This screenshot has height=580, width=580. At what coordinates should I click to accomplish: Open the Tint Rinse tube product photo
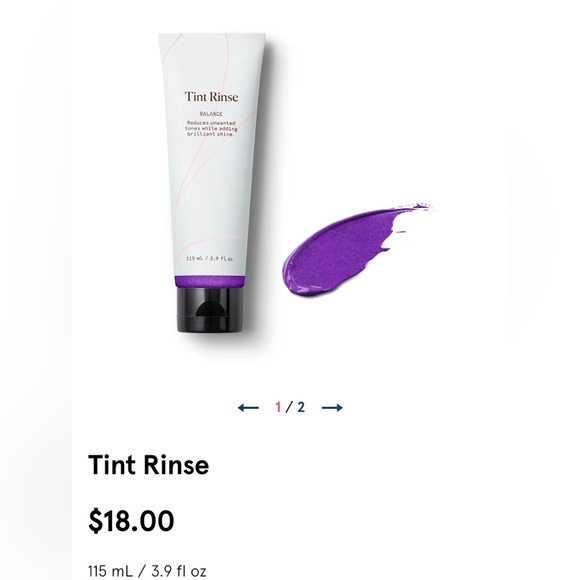coord(211,182)
